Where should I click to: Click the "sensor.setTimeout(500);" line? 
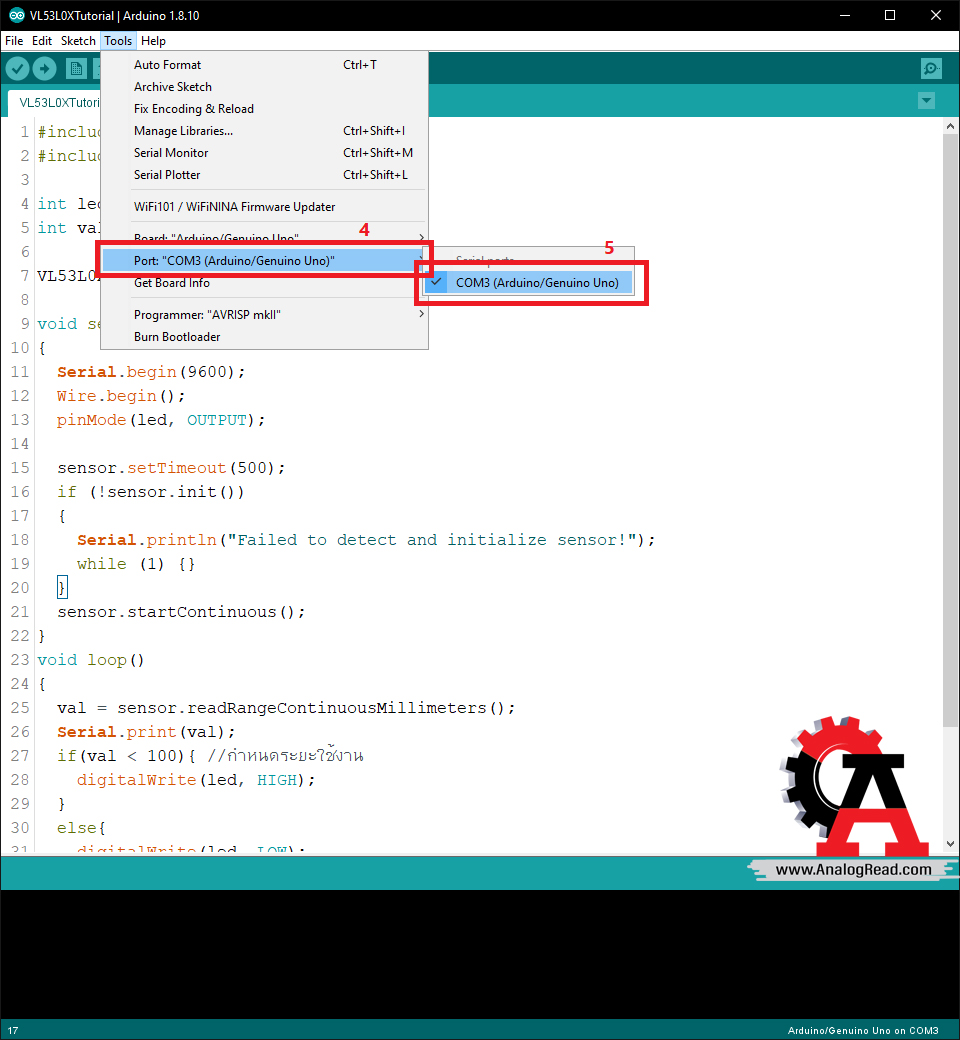coord(171,468)
